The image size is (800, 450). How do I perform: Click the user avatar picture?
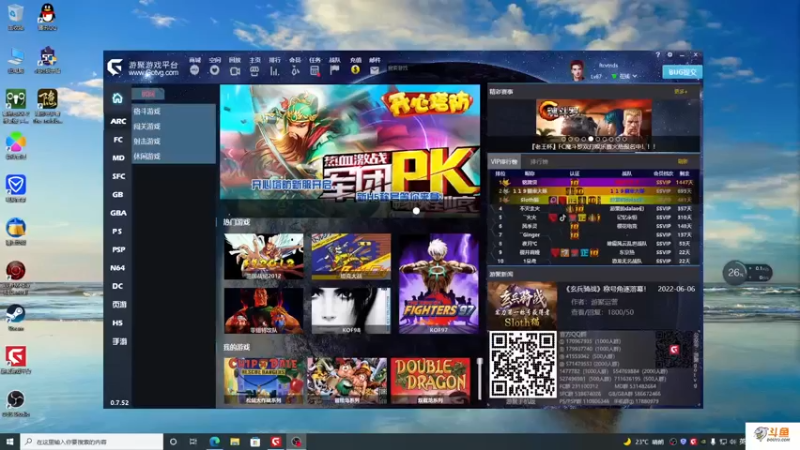click(577, 70)
